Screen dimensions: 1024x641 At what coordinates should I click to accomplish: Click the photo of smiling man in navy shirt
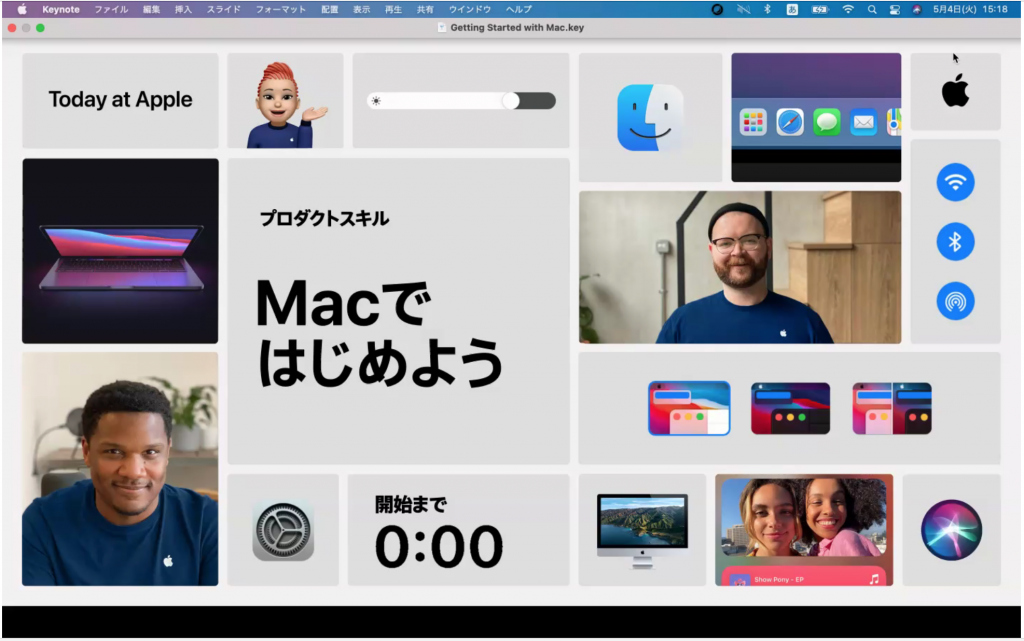120,469
